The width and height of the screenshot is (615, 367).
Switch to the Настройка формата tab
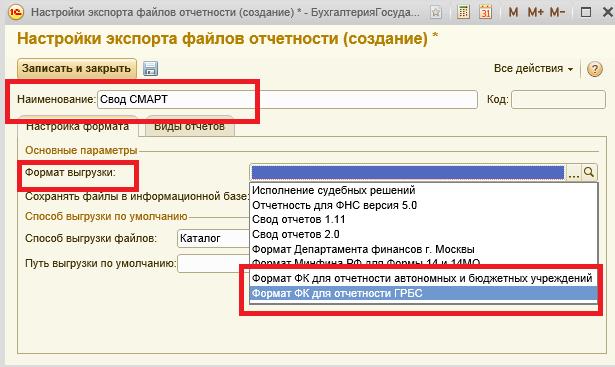pos(78,127)
